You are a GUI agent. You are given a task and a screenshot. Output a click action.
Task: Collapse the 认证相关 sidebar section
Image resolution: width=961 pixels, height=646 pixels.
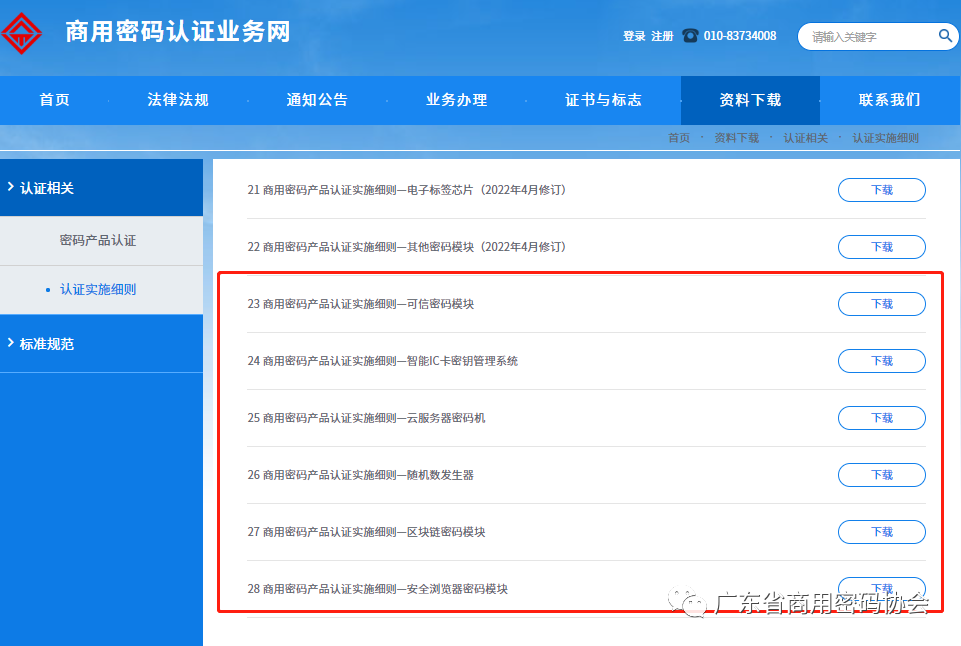[x=47, y=188]
